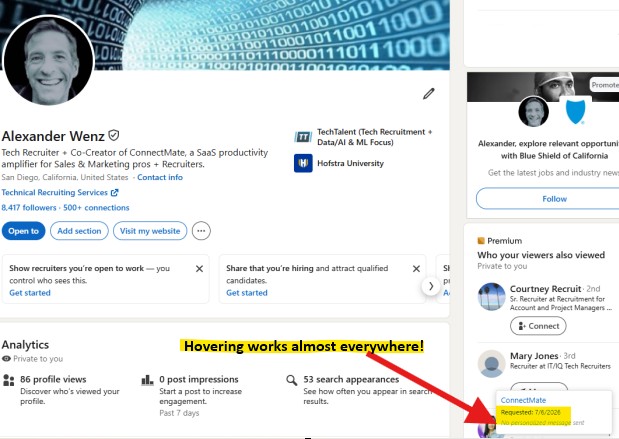View 8,417 followers

pyautogui.click(x=29, y=208)
